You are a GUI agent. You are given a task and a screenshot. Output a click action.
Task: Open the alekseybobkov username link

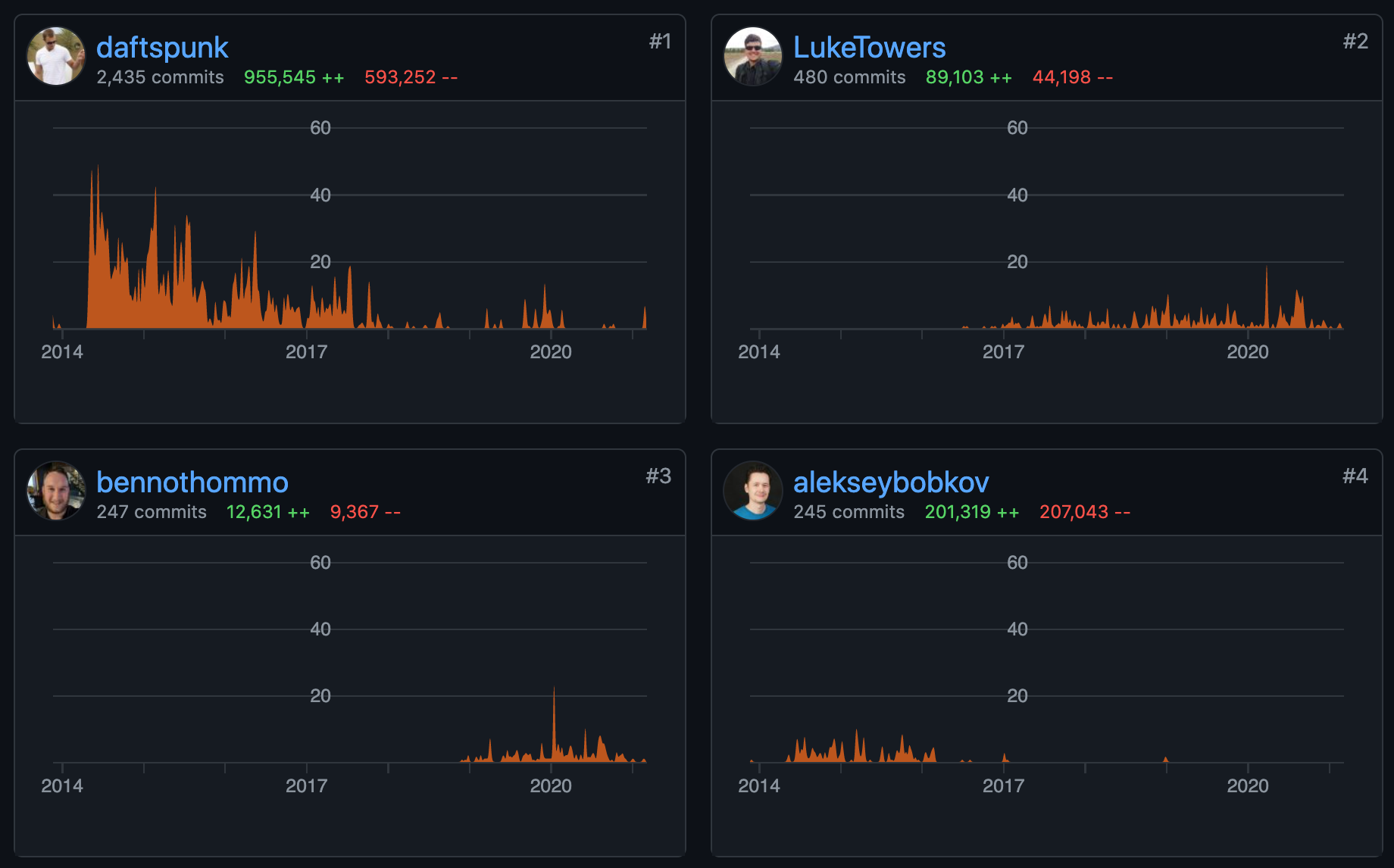point(891,482)
